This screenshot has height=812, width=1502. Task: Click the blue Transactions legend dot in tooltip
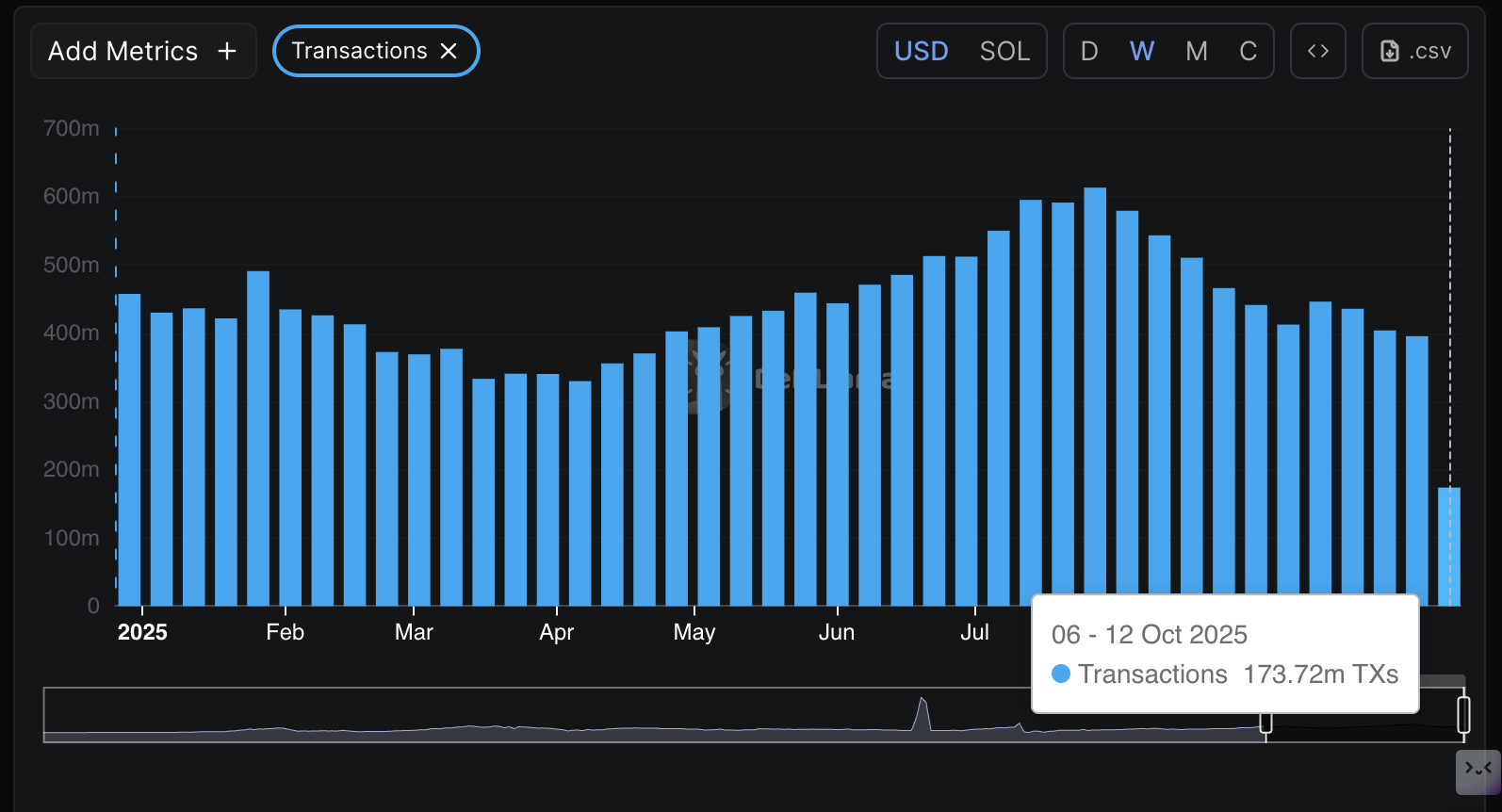click(x=1061, y=674)
